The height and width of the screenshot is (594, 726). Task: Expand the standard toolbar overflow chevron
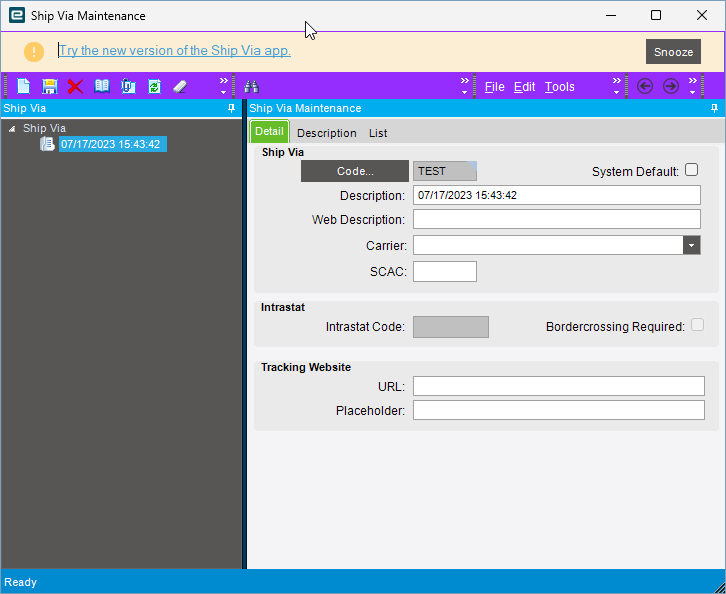tap(224, 86)
